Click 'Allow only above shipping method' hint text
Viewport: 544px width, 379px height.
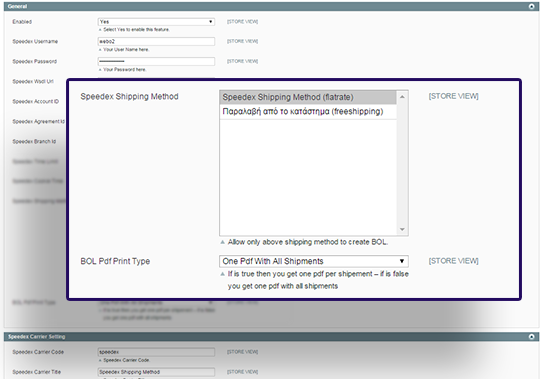[x=307, y=242]
